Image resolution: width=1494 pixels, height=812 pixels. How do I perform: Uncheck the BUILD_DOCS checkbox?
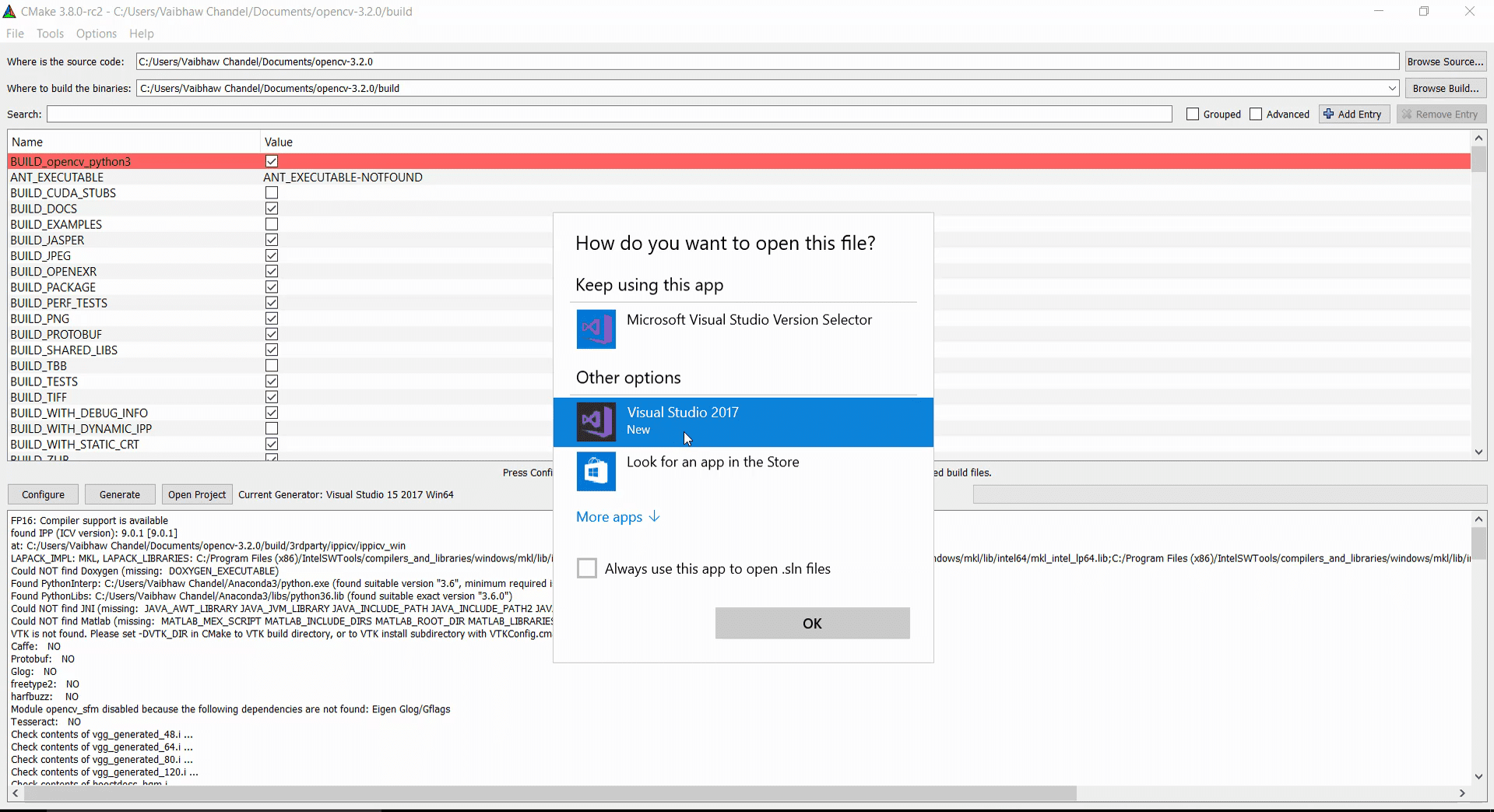(272, 208)
